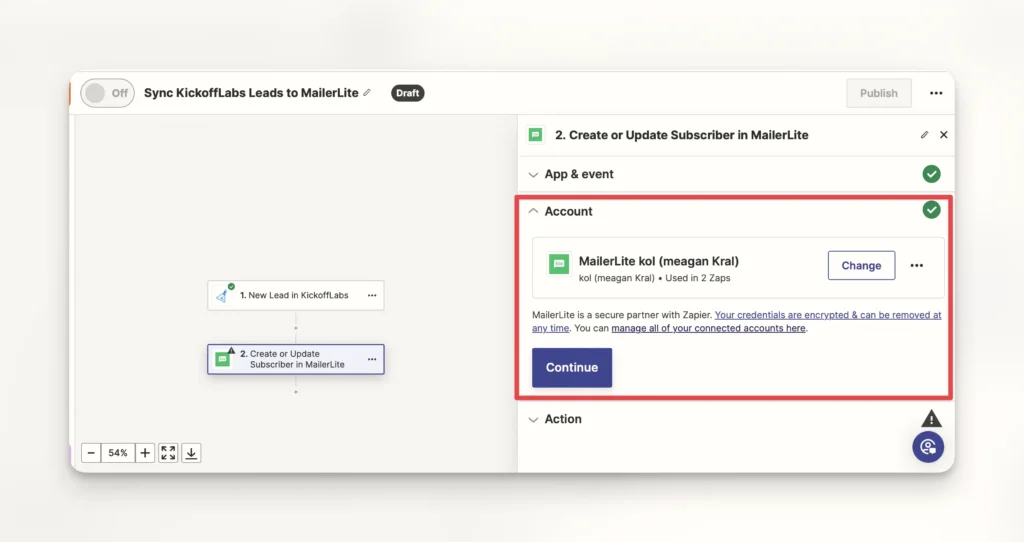This screenshot has width=1024, height=542.
Task: Select step 1 New Lead in KickoffLabs
Action: (x=296, y=295)
